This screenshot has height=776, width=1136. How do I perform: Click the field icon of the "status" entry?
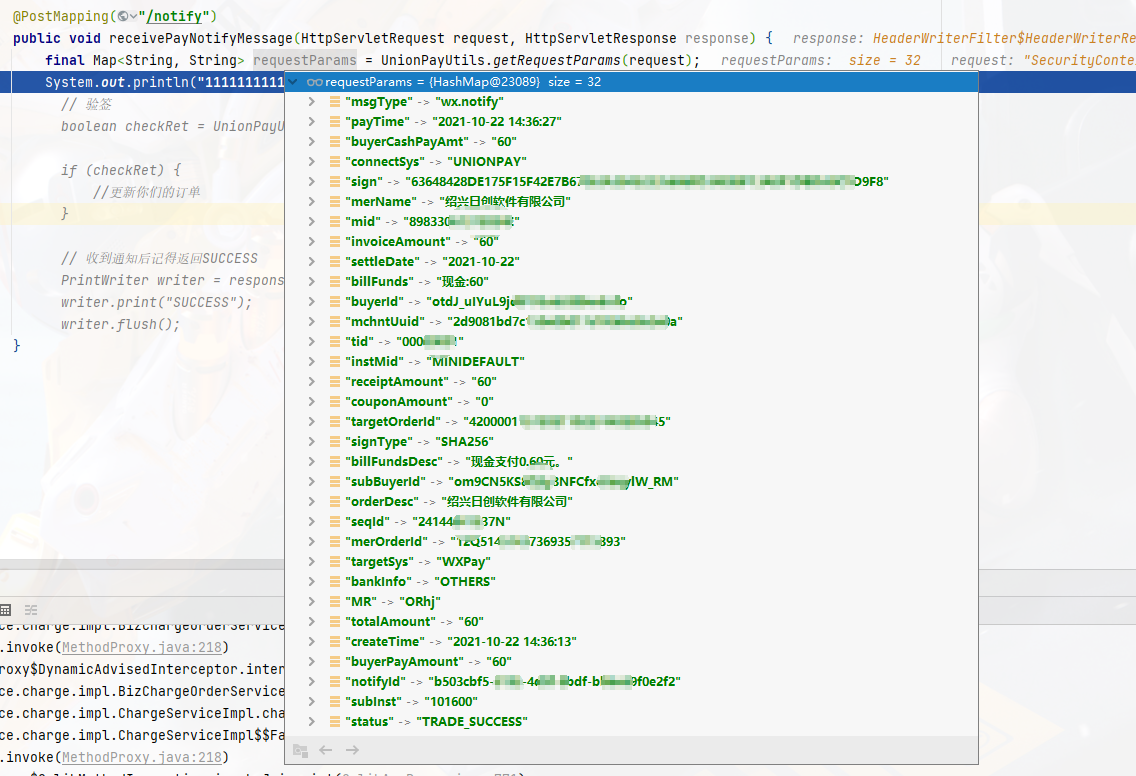[x=335, y=722]
